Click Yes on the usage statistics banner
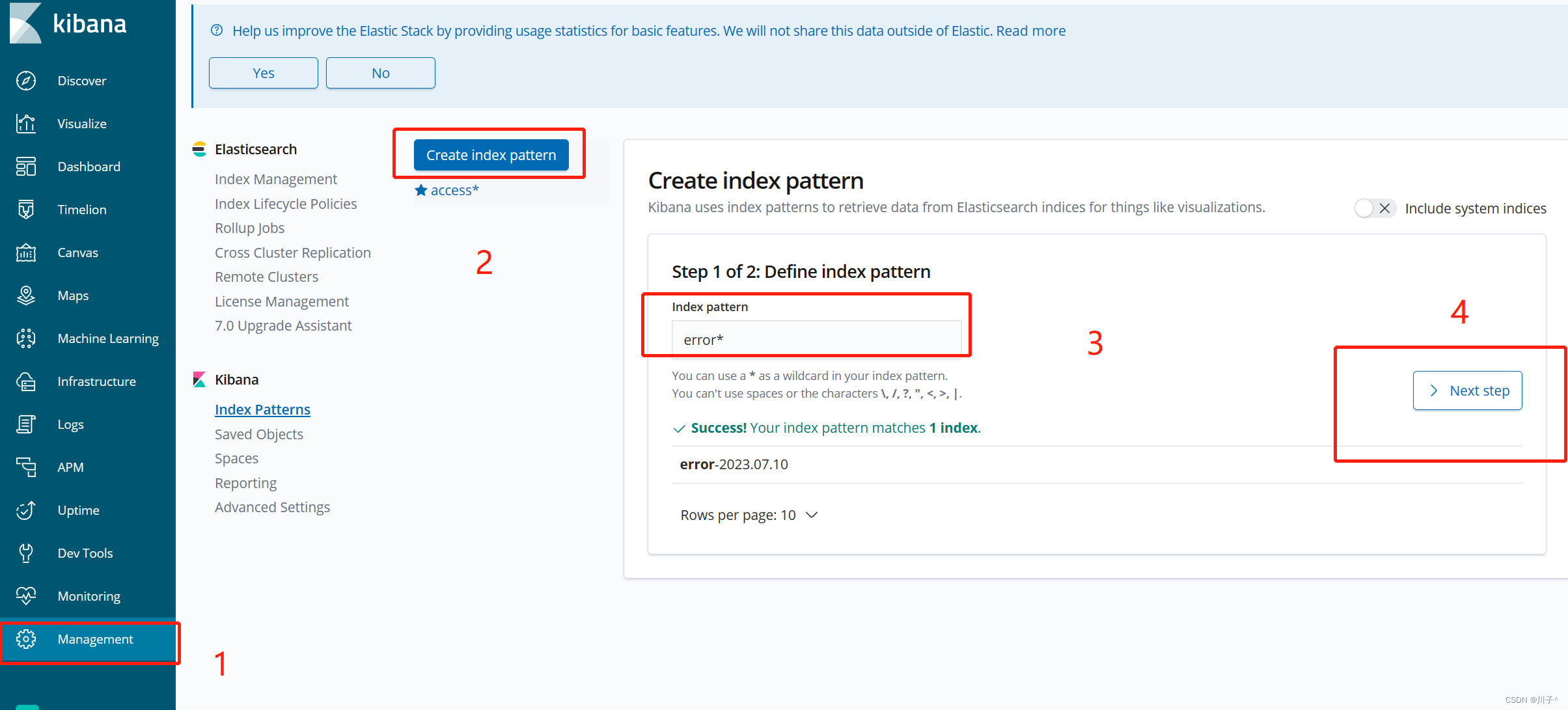 263,73
